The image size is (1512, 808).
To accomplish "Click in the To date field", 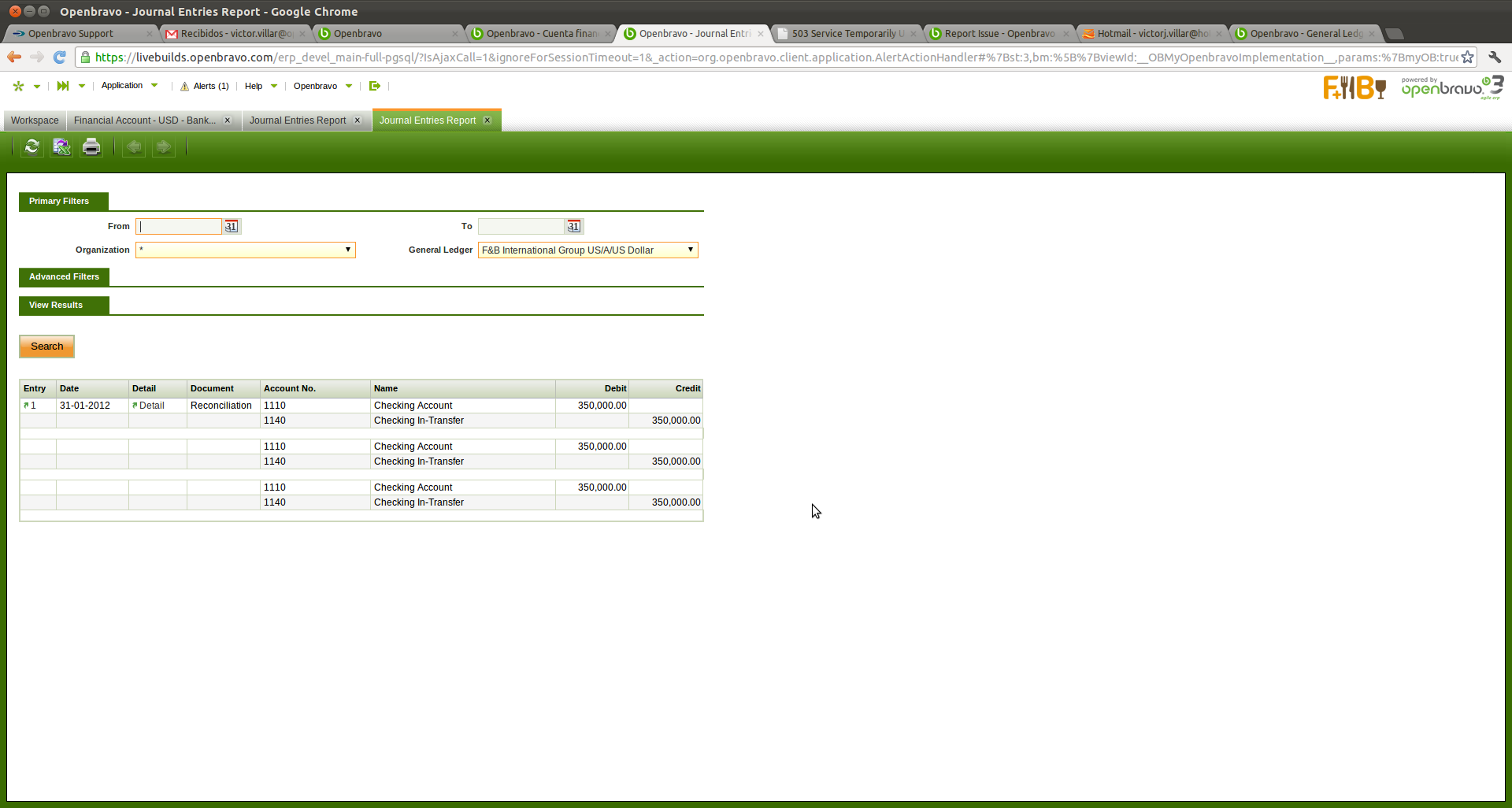I will (x=521, y=227).
